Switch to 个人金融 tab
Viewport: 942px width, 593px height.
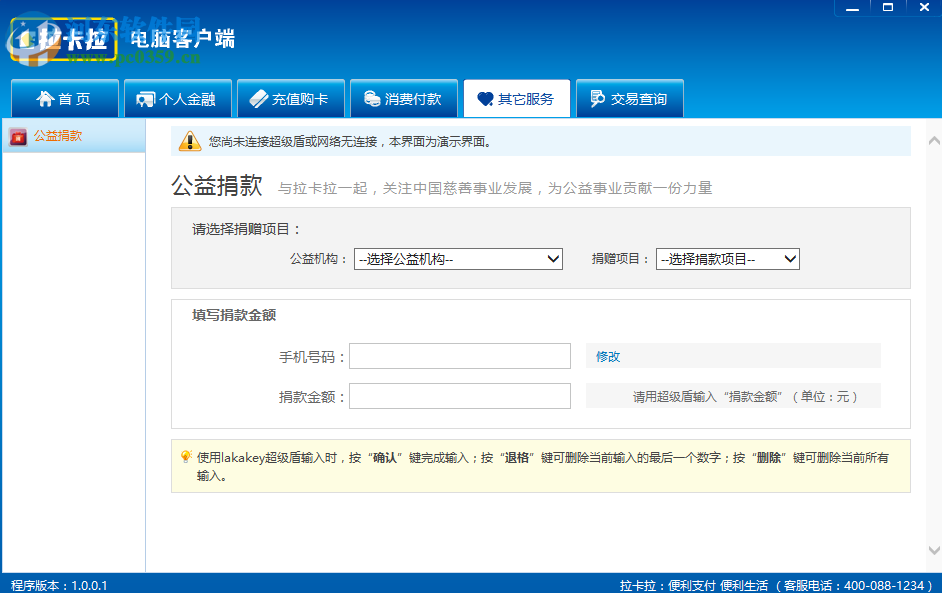[178, 99]
